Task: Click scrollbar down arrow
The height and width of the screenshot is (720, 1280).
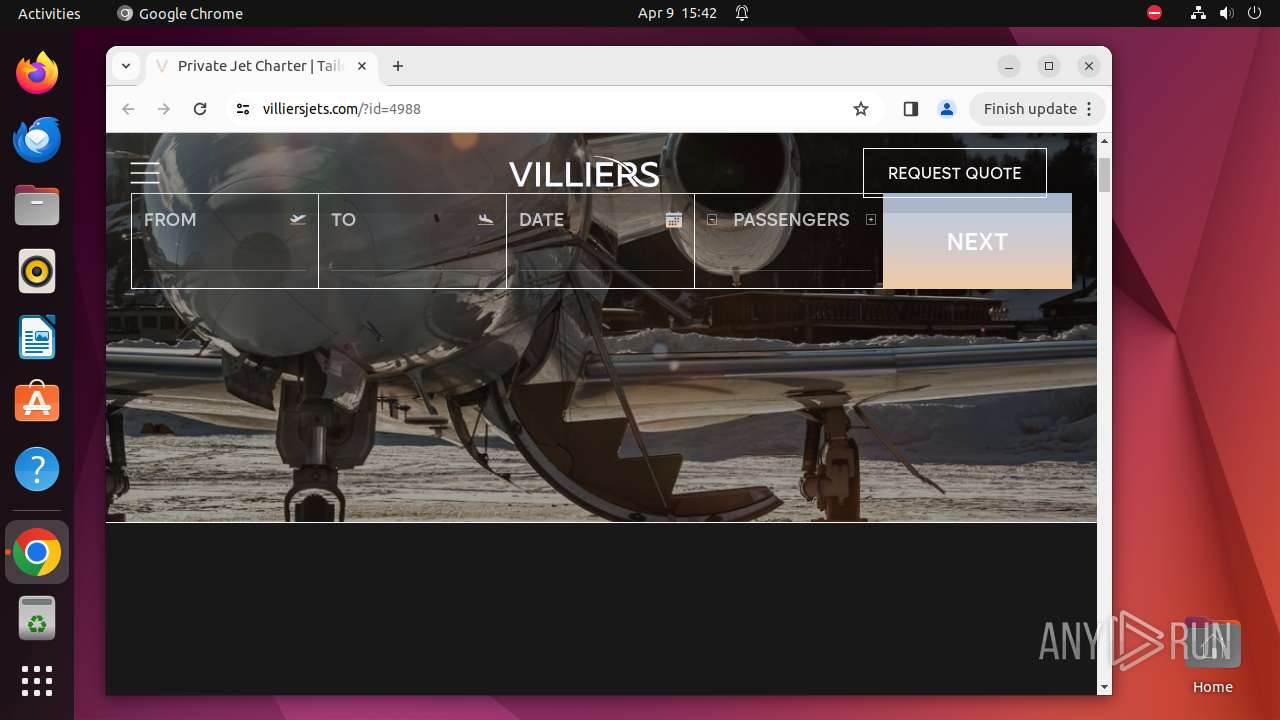Action: click(1104, 687)
